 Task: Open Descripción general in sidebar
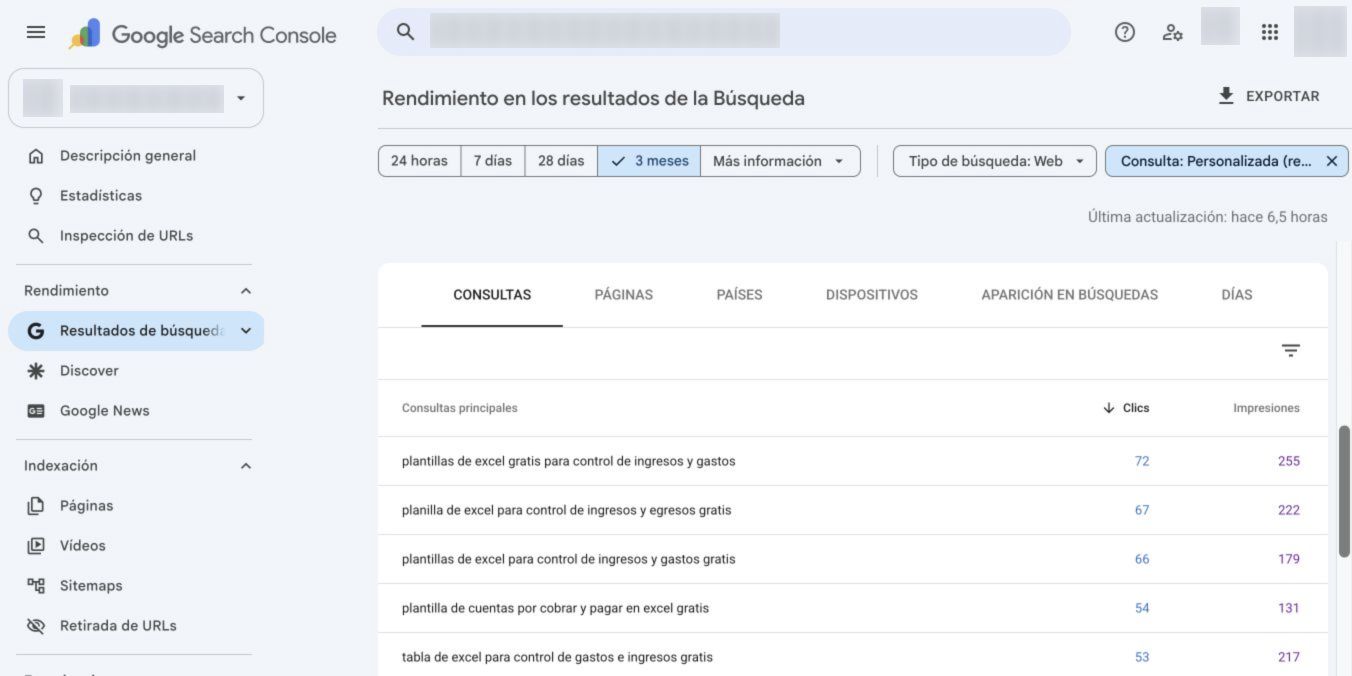coord(128,156)
